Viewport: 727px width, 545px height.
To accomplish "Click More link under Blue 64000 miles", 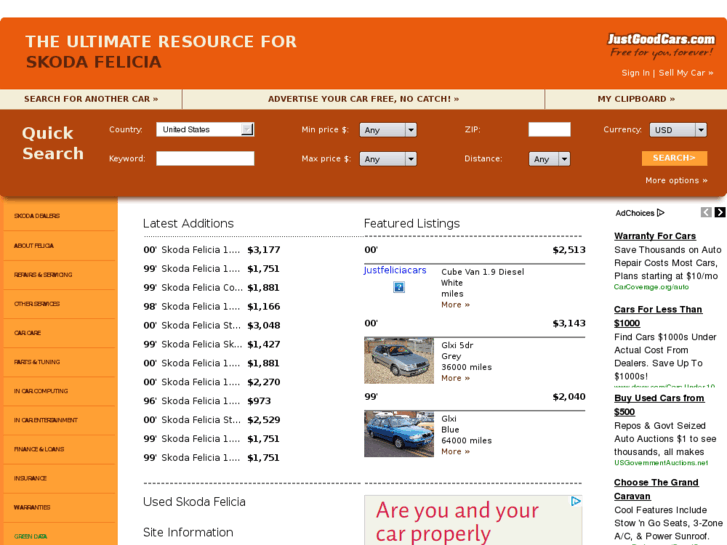I will point(455,451).
